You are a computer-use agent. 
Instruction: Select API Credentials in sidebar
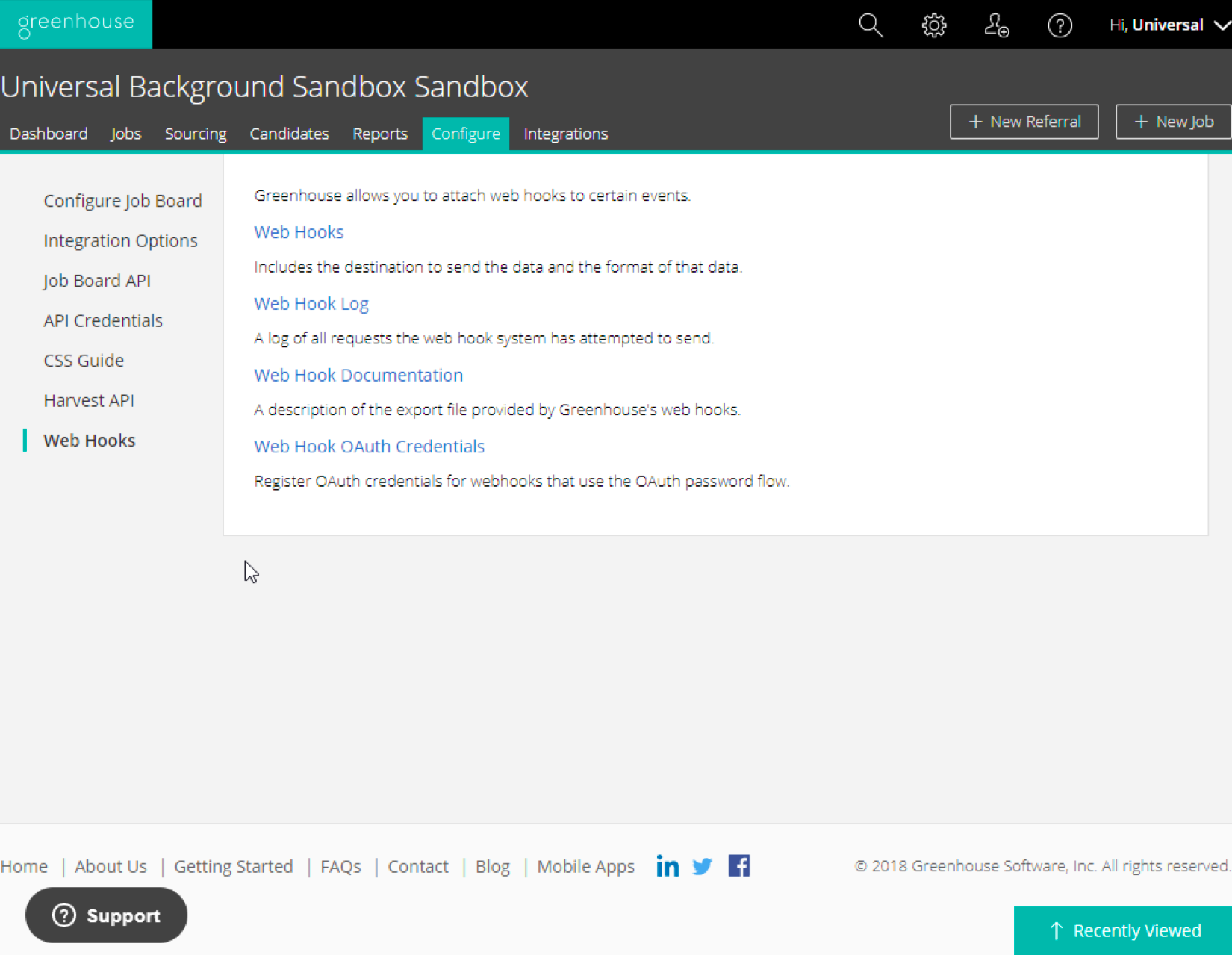tap(103, 320)
